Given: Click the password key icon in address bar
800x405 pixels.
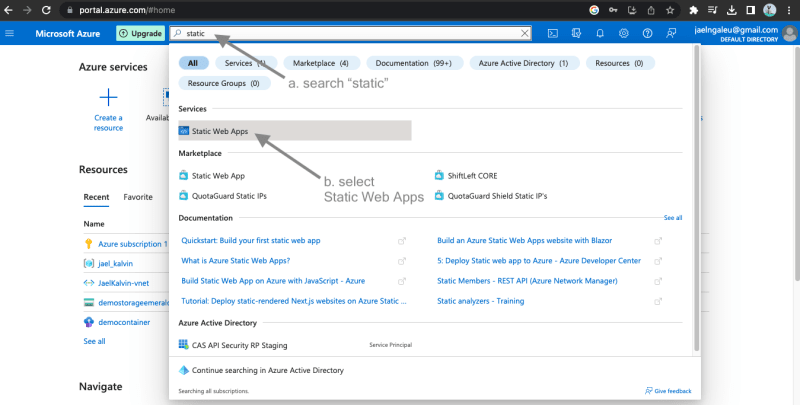Looking at the screenshot, I should click(613, 10).
